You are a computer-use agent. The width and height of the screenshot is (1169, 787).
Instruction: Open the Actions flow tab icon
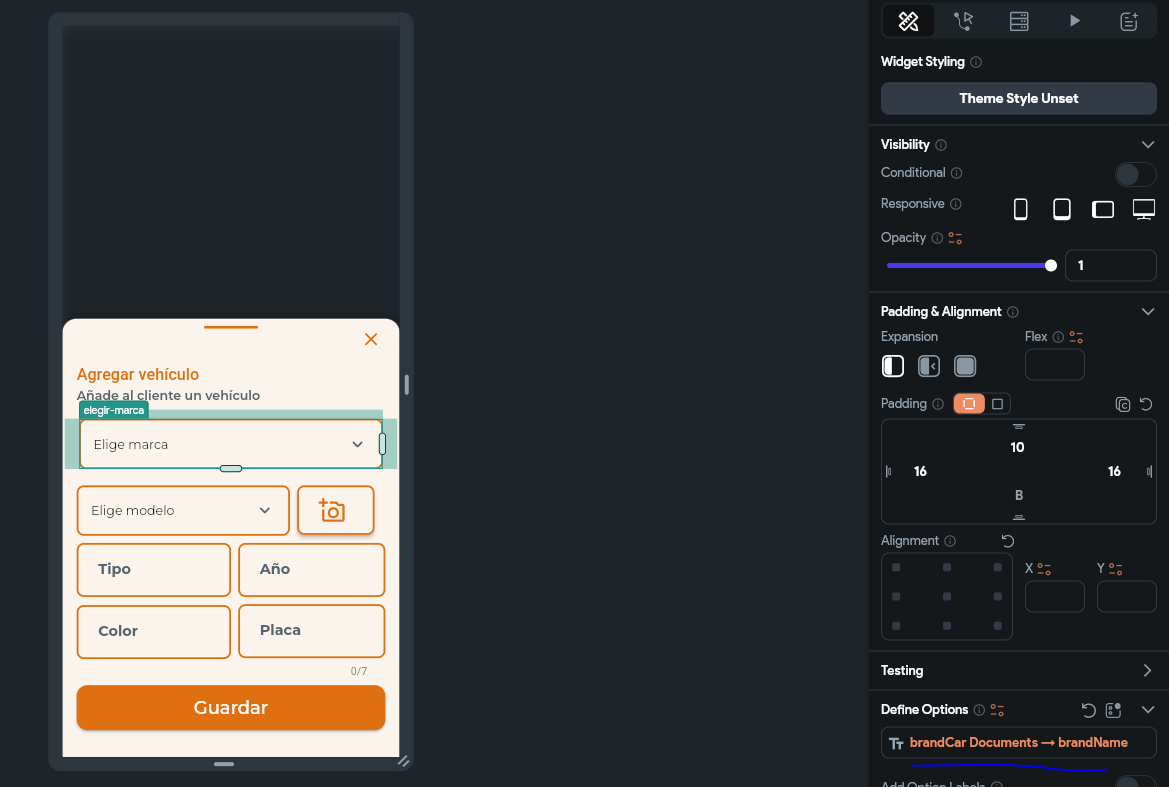click(x=963, y=21)
